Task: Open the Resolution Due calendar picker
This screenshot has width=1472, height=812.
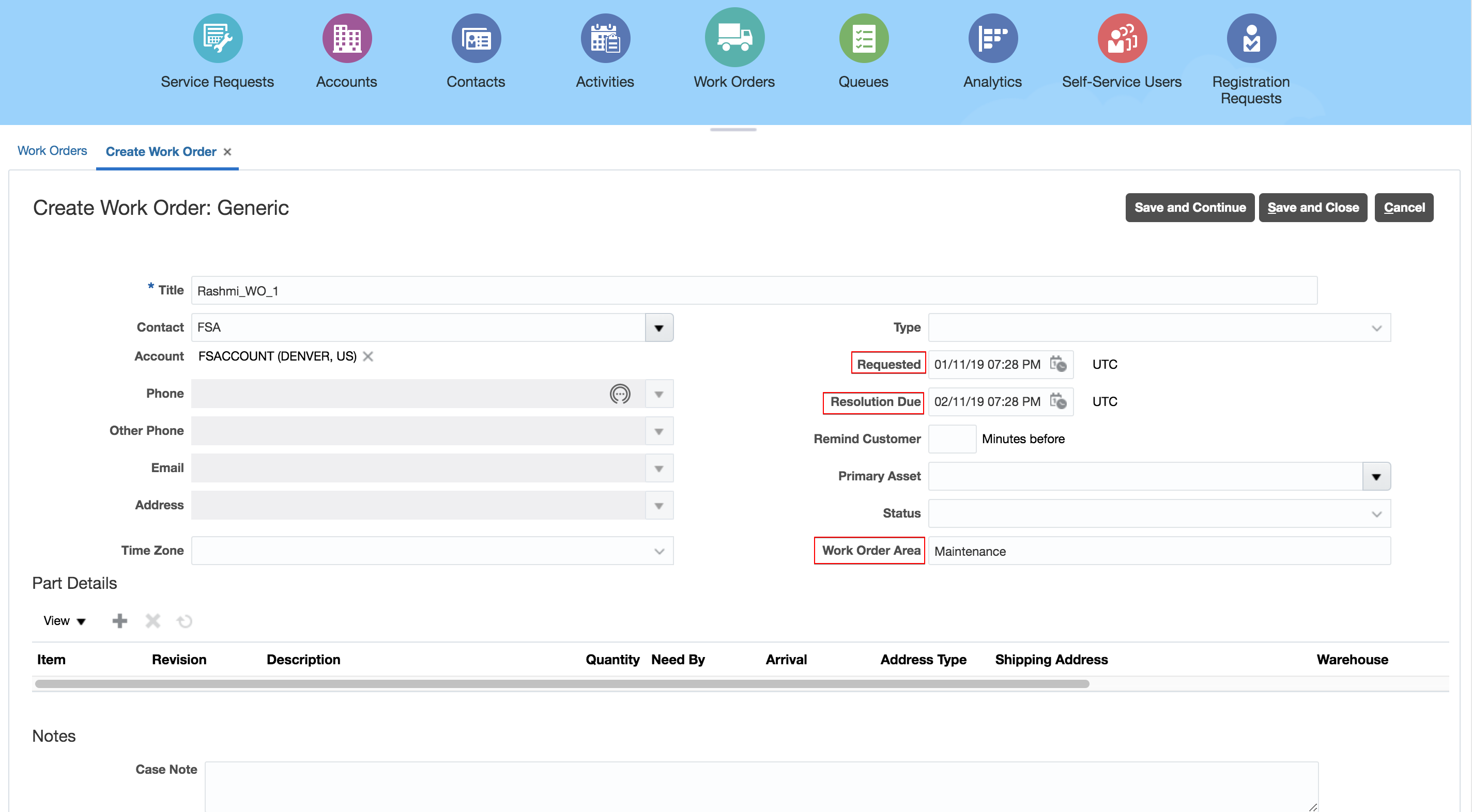Action: coord(1059,401)
